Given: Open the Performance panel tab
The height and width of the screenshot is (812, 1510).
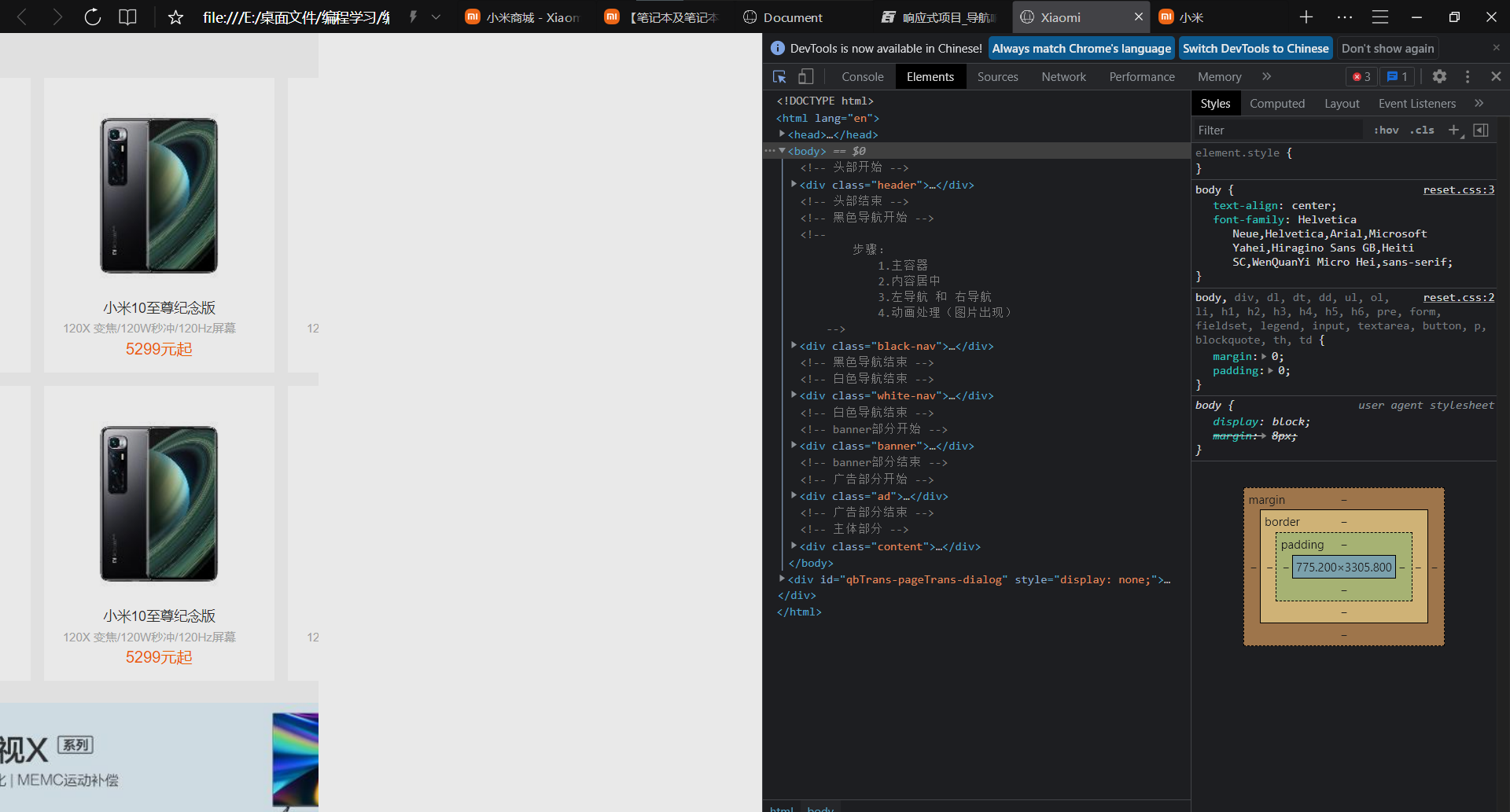Looking at the screenshot, I should [x=1142, y=76].
